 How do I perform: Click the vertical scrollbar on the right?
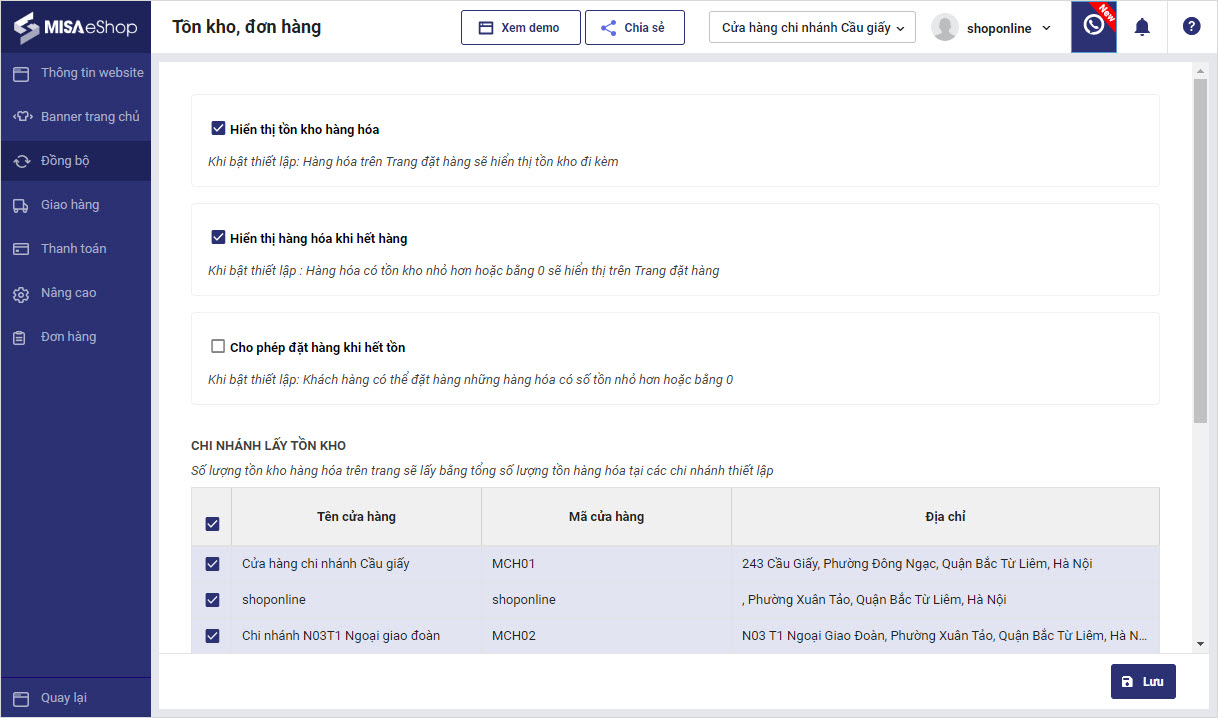[x=1200, y=250]
